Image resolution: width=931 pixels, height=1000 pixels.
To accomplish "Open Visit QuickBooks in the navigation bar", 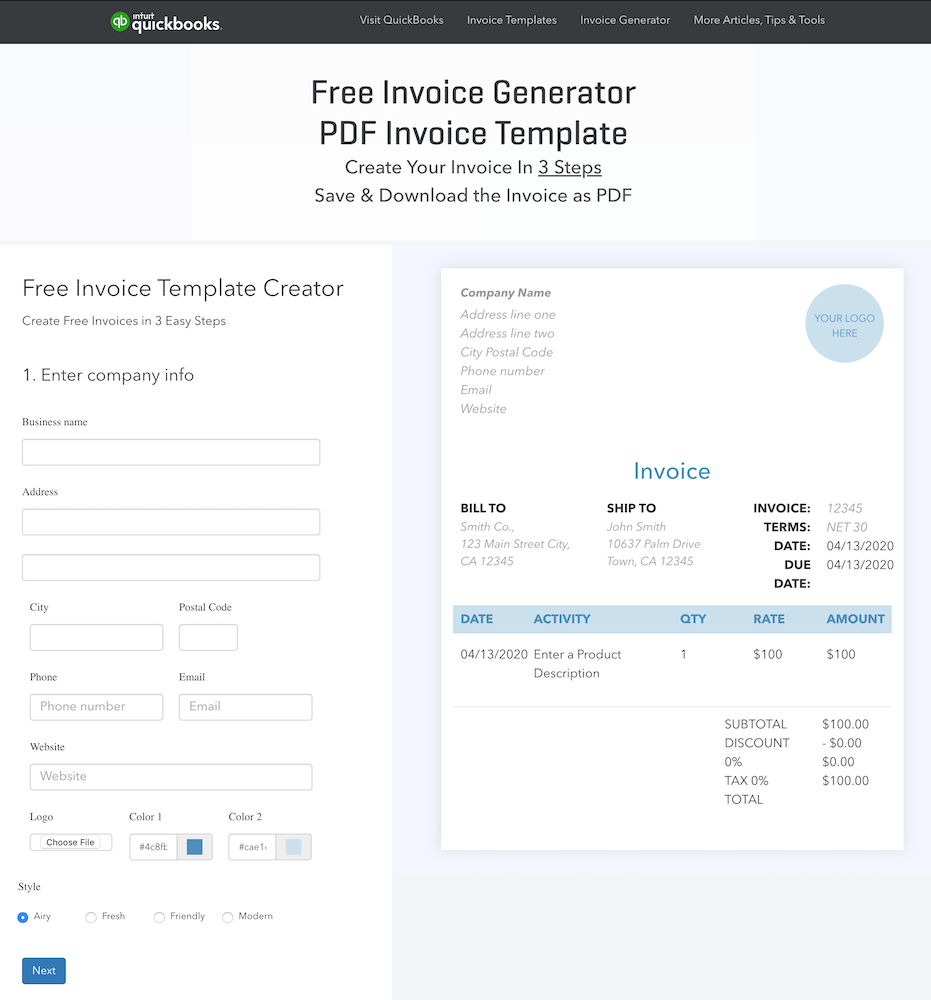I will 401,19.
